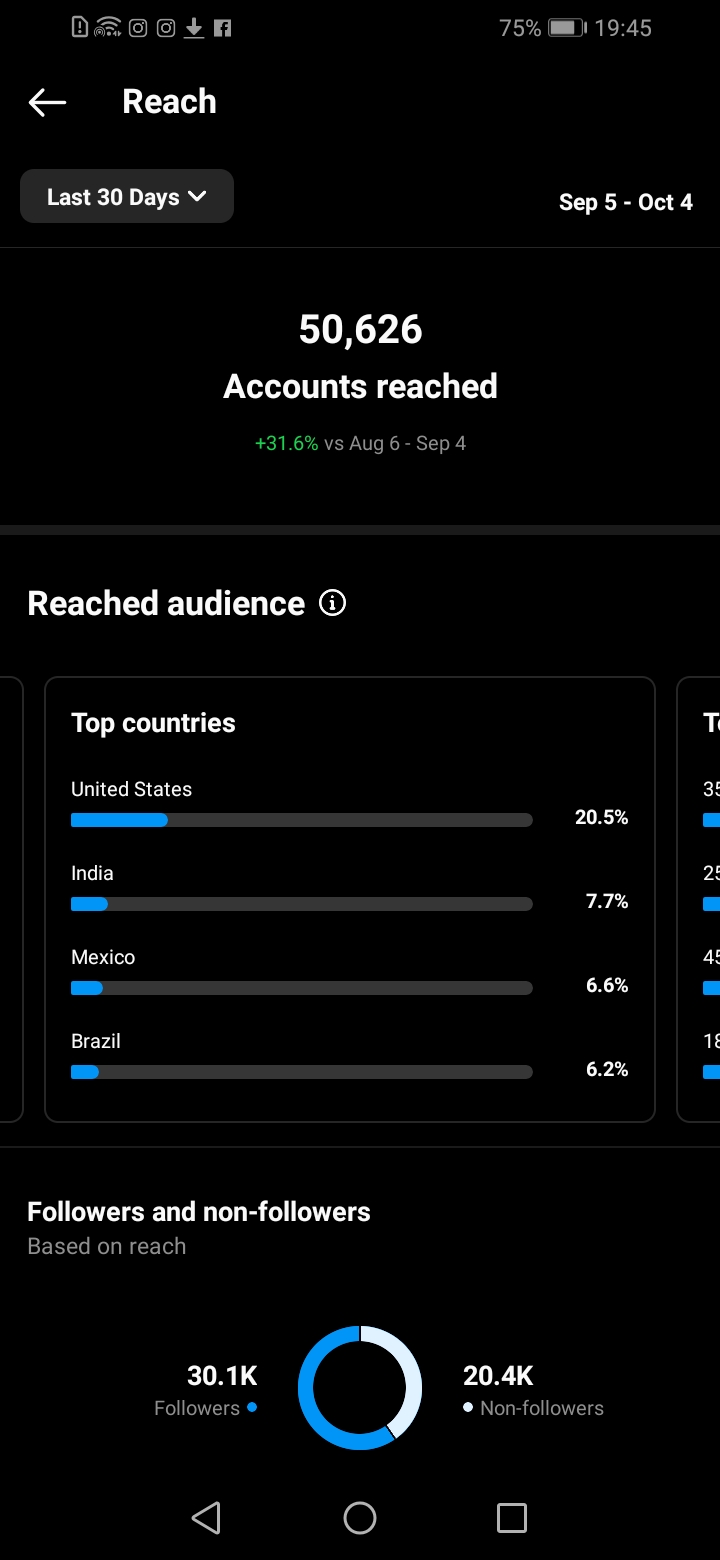Image resolution: width=720 pixels, height=1560 pixels.
Task: Tap the Facebook notification icon
Action: (222, 28)
